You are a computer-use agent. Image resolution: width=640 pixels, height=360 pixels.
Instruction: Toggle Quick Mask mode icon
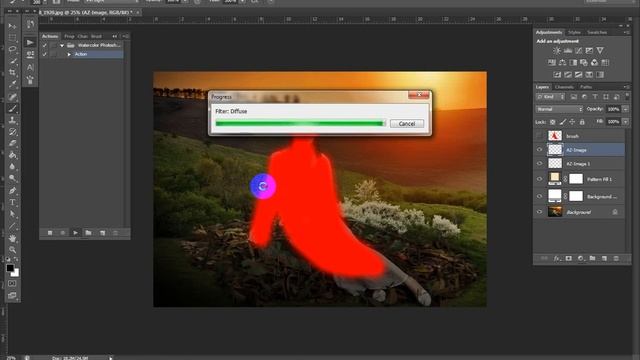[12, 284]
